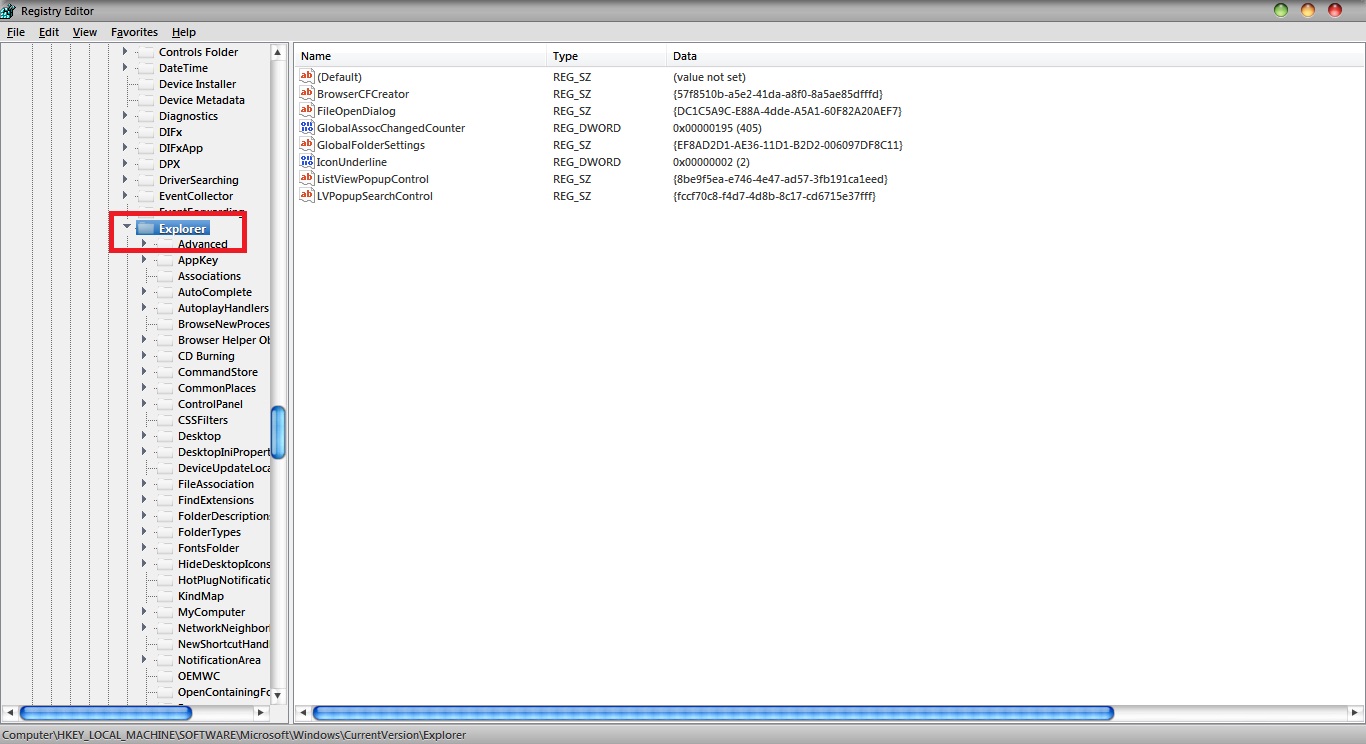Select the LVPopupSearchControl value icon
This screenshot has width=1366, height=744.
click(307, 196)
